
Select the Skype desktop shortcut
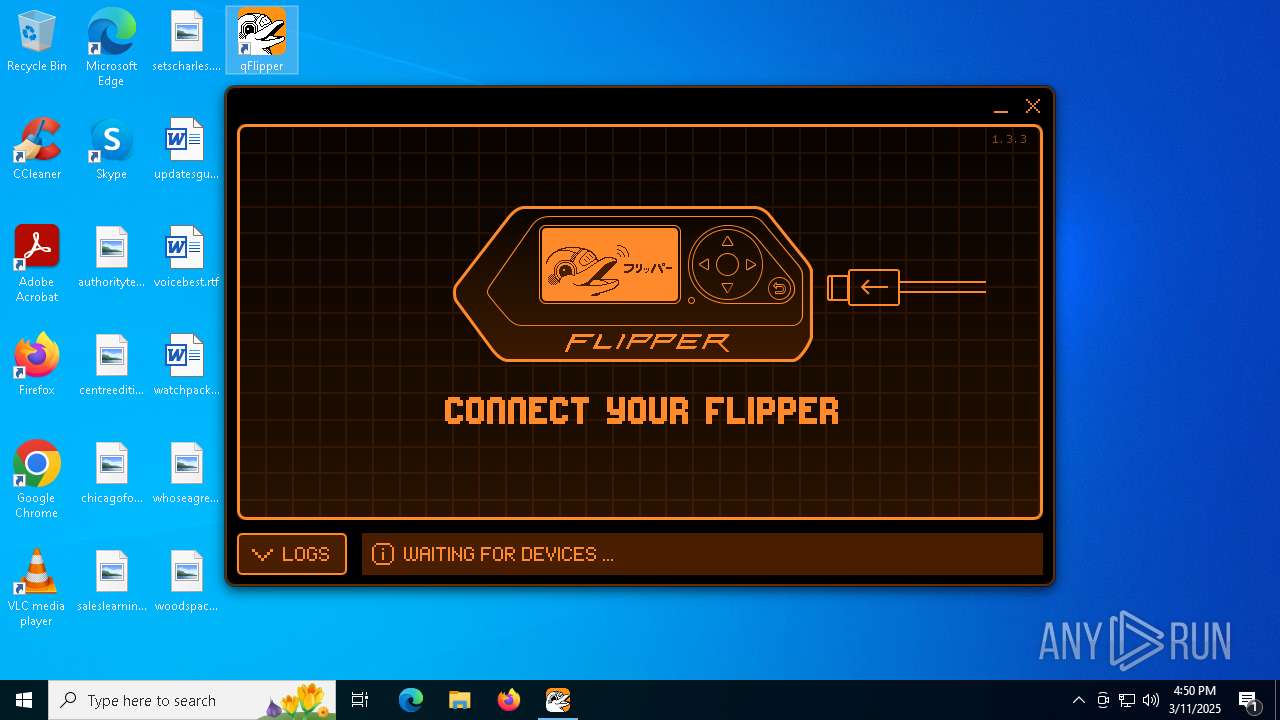tap(111, 149)
